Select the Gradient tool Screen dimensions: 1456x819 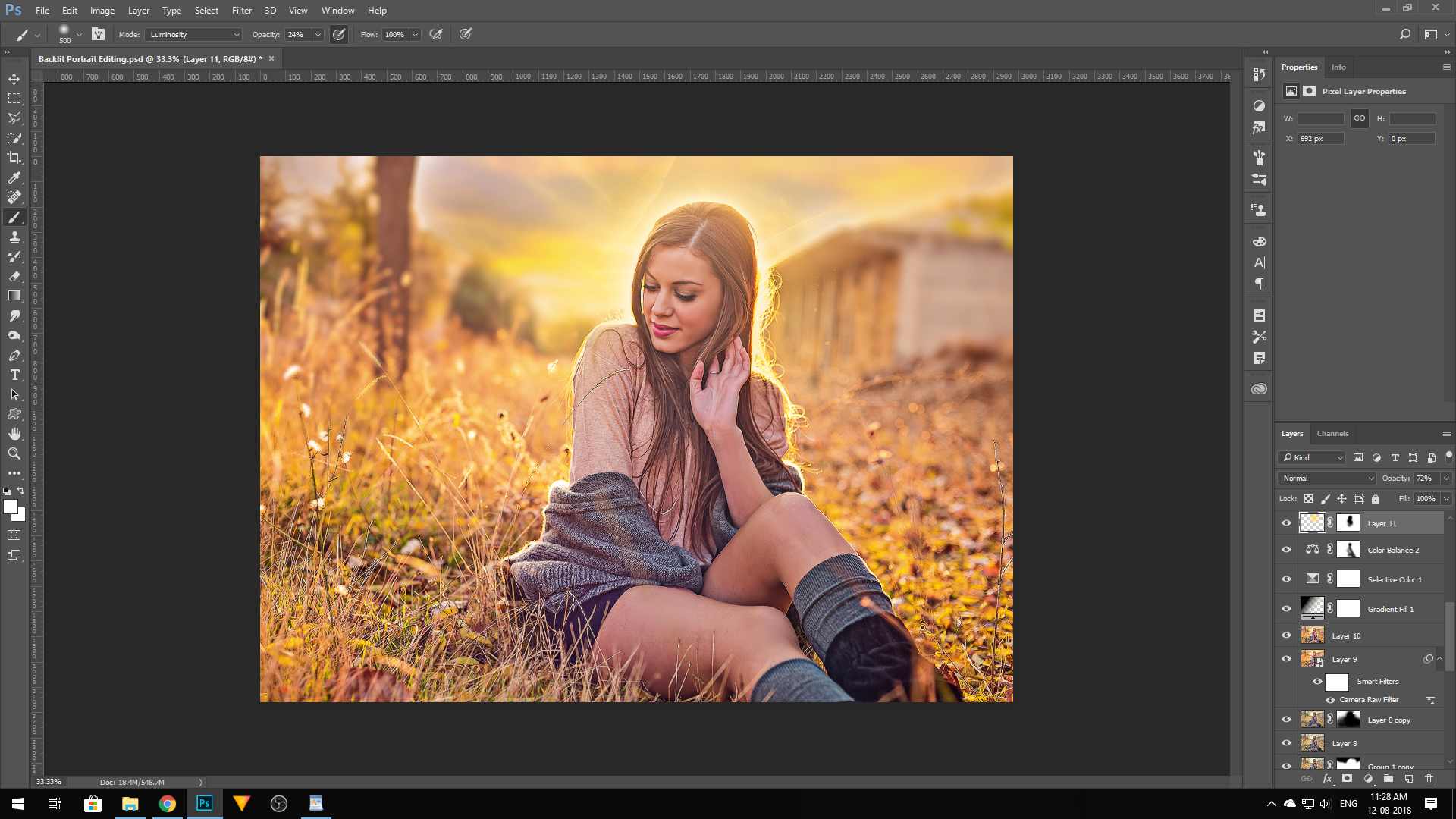(x=14, y=296)
